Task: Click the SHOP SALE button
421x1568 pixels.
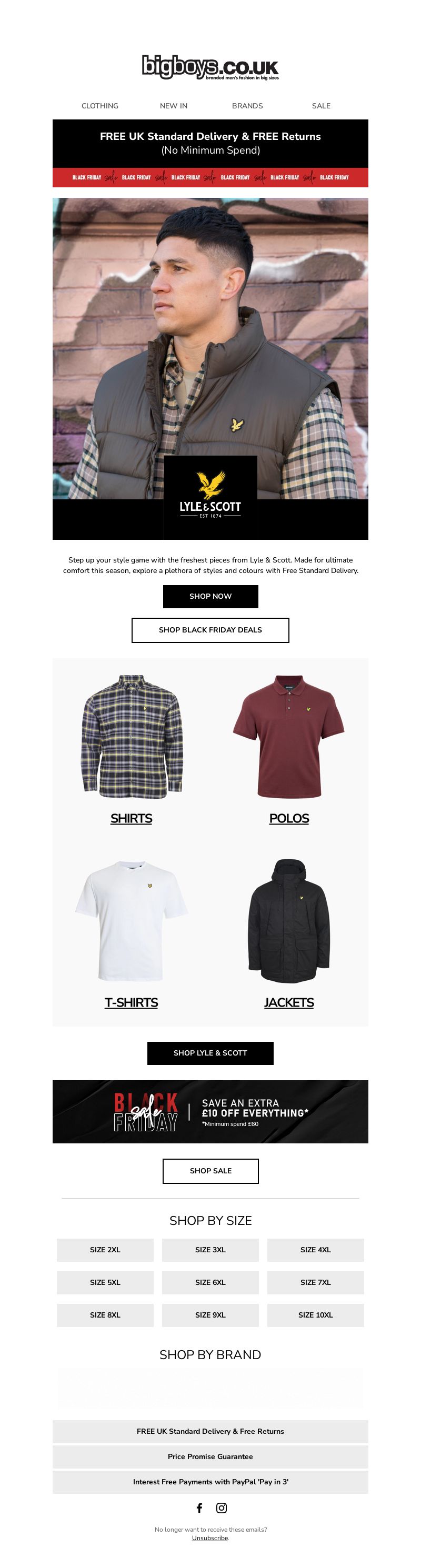Action: [210, 1171]
